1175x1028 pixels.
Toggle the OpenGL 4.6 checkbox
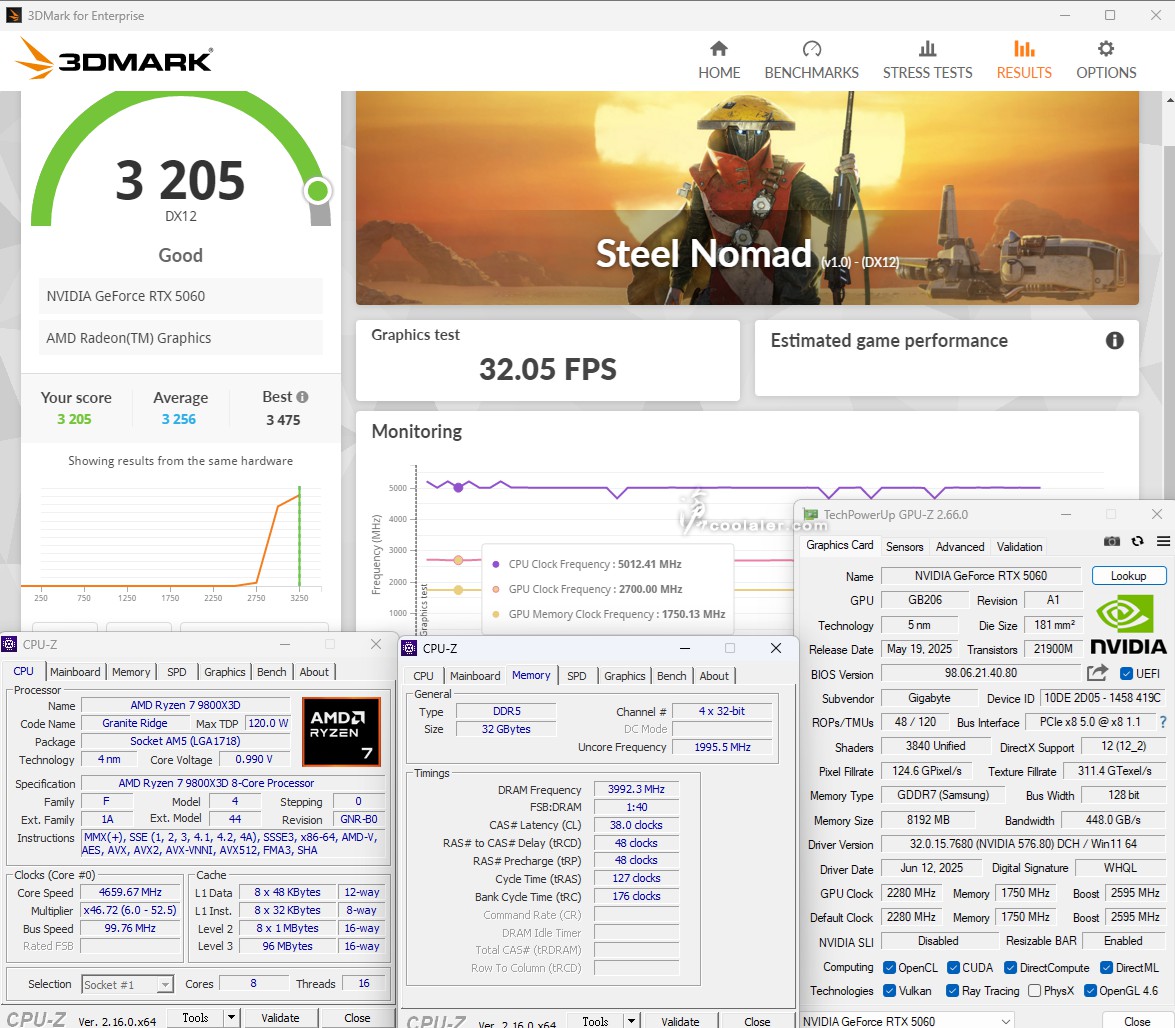[1091, 991]
